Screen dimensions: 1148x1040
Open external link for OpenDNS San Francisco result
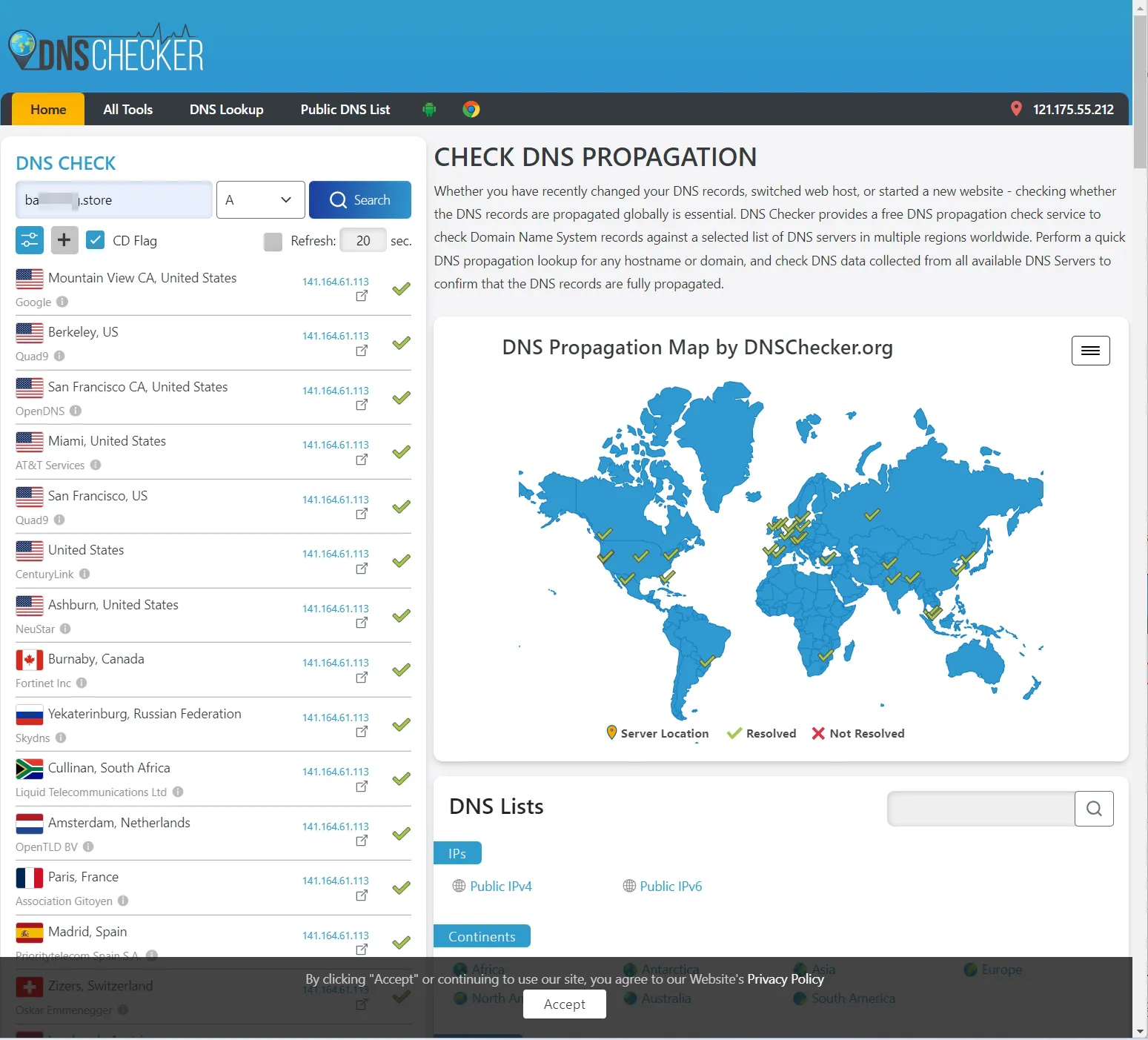coord(362,405)
